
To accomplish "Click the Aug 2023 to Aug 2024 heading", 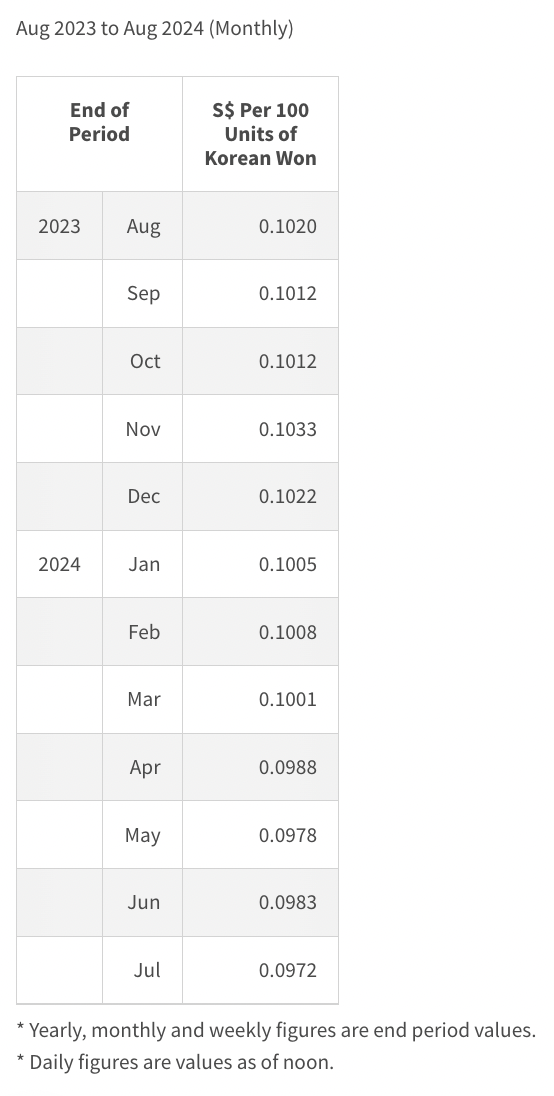I will 154,29.
